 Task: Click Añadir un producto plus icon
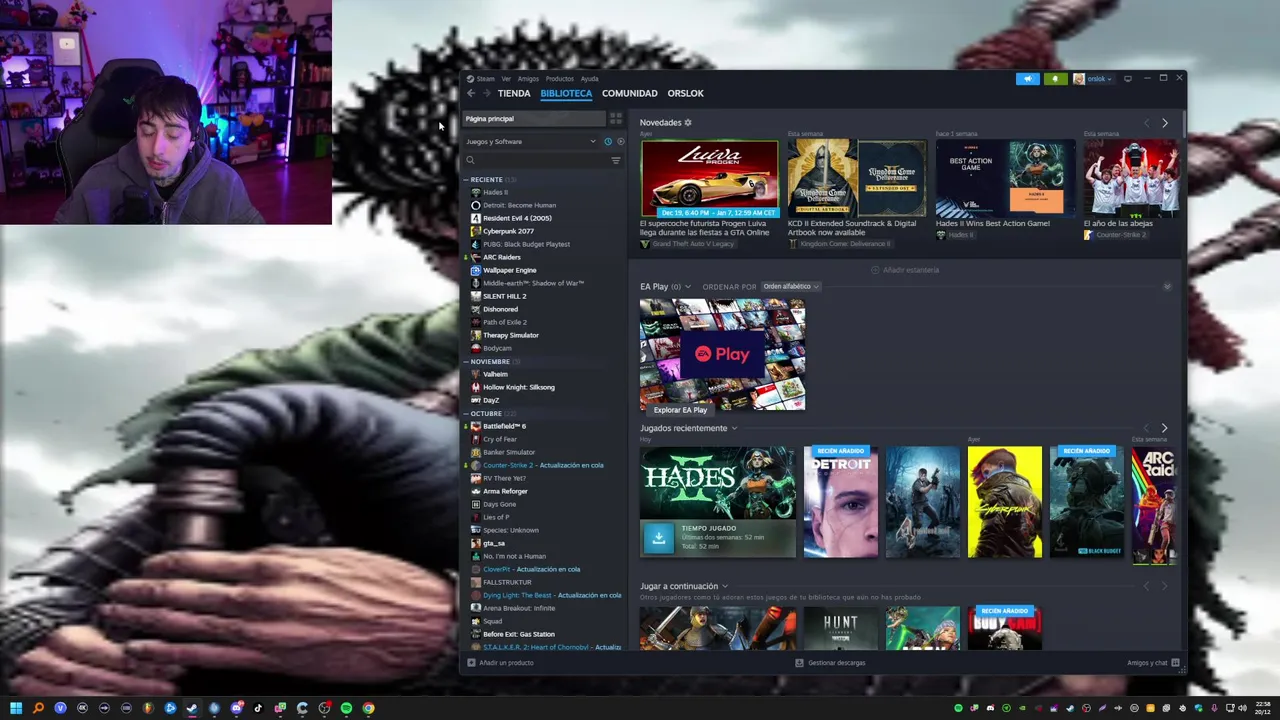coord(471,663)
